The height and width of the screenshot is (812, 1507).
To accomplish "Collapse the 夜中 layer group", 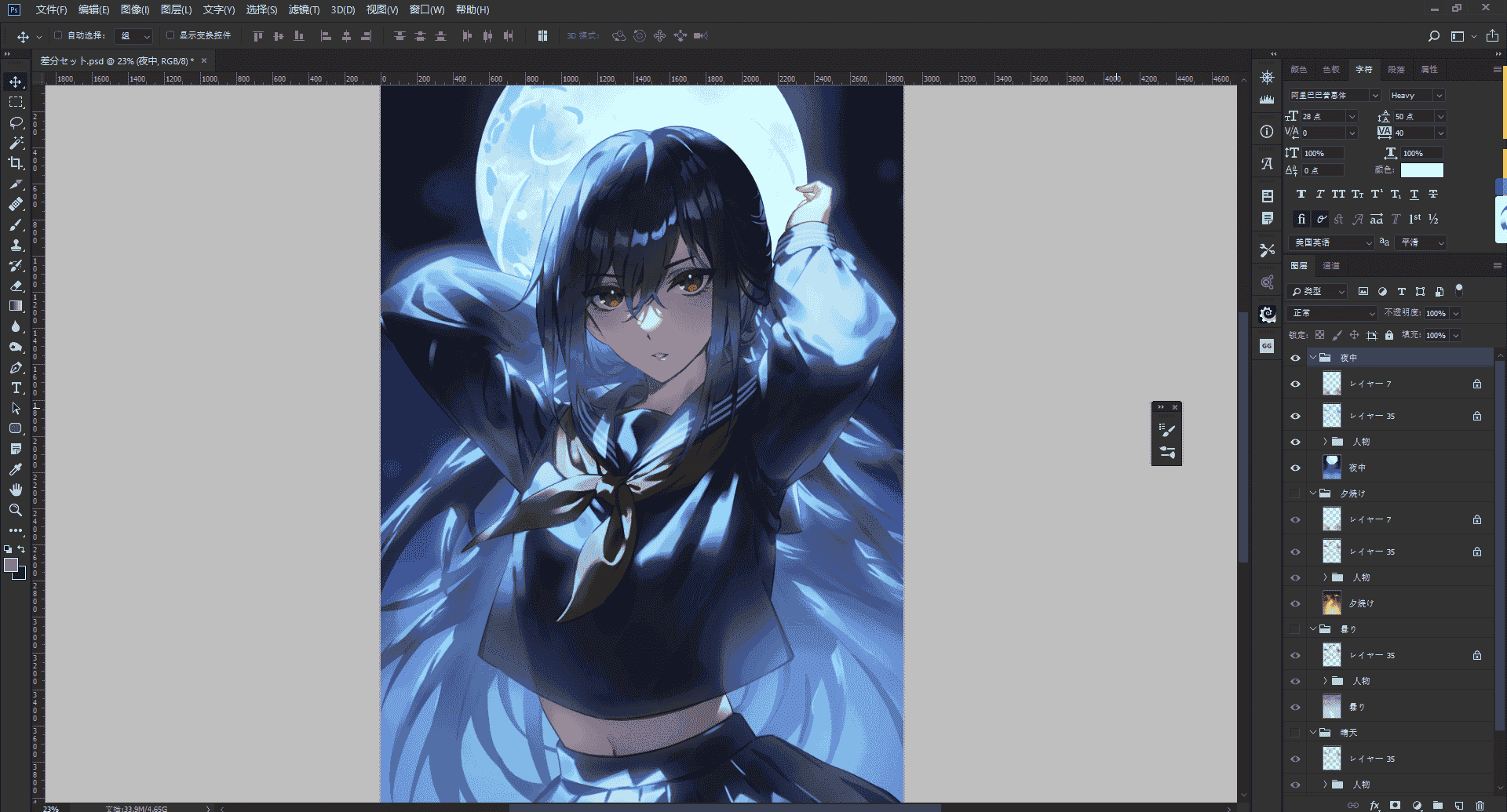I will point(1313,358).
